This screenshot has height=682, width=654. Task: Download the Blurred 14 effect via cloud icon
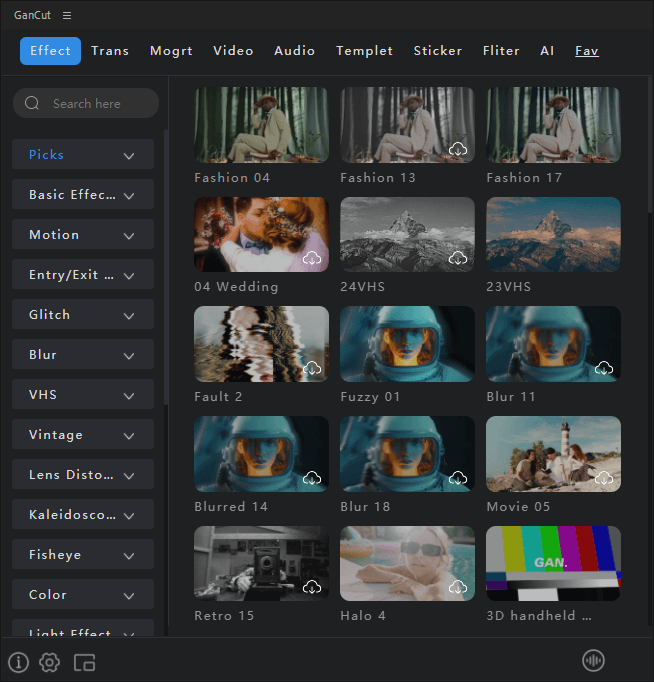pyautogui.click(x=312, y=478)
